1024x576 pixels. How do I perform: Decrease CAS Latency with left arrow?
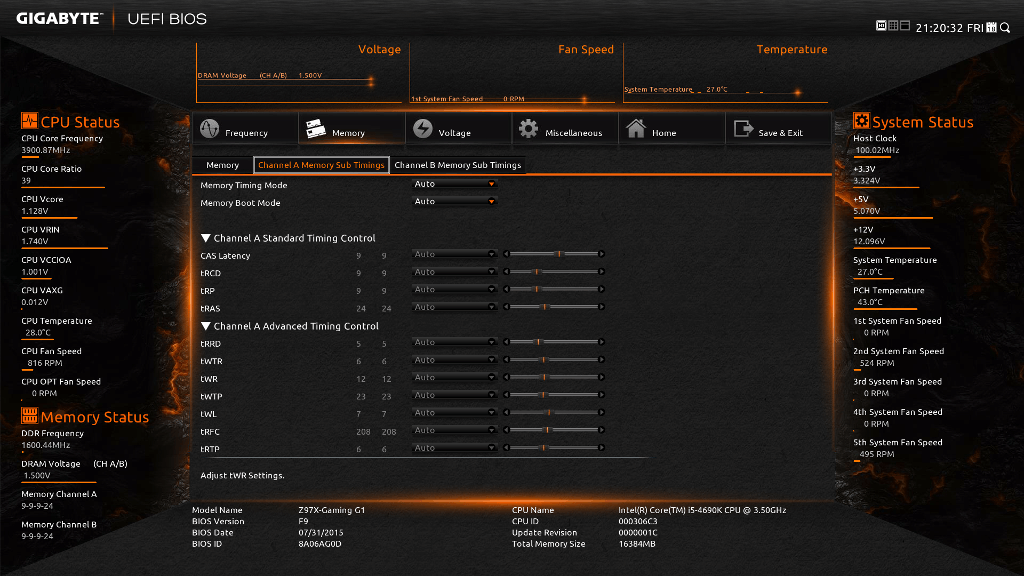(506, 254)
